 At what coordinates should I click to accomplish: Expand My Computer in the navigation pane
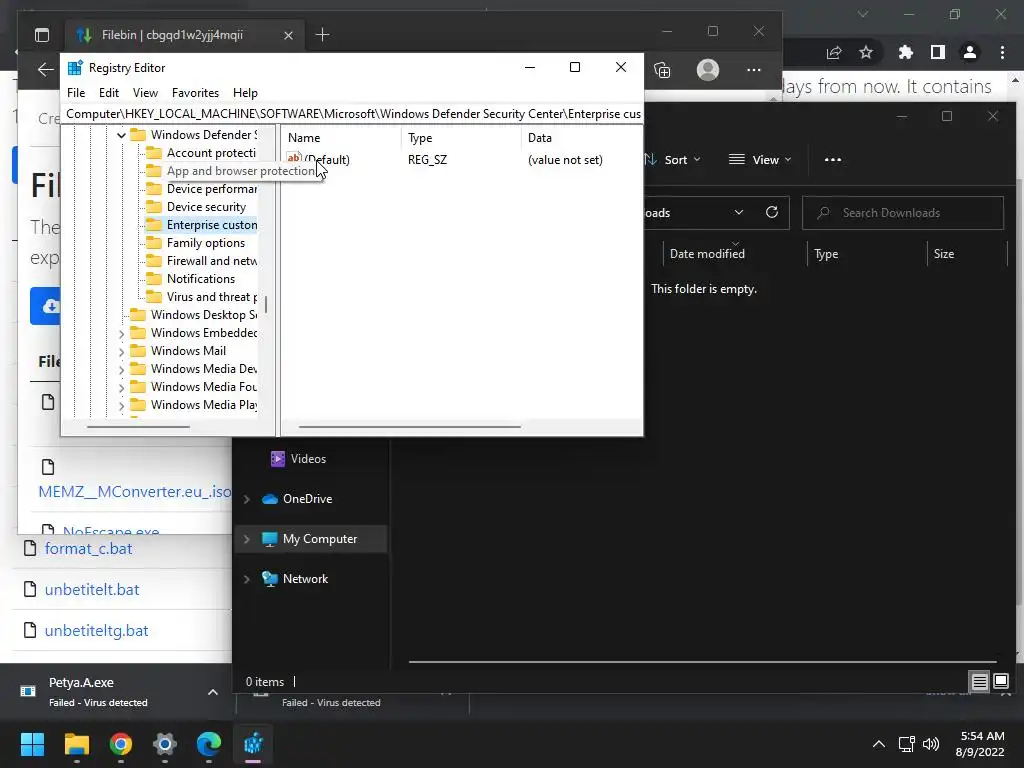pyautogui.click(x=247, y=539)
